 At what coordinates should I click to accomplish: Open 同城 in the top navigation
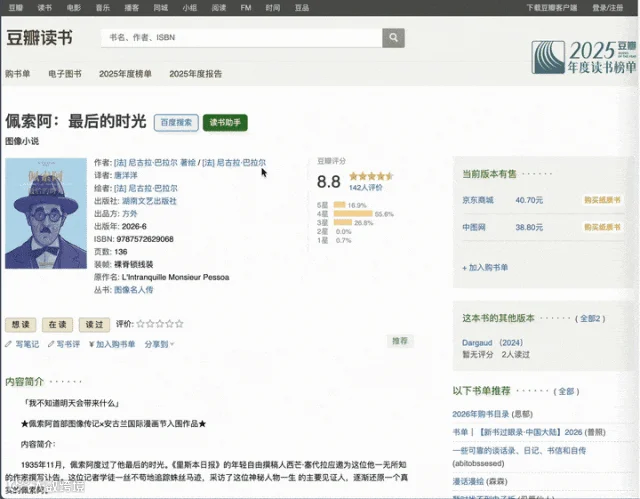tap(160, 8)
